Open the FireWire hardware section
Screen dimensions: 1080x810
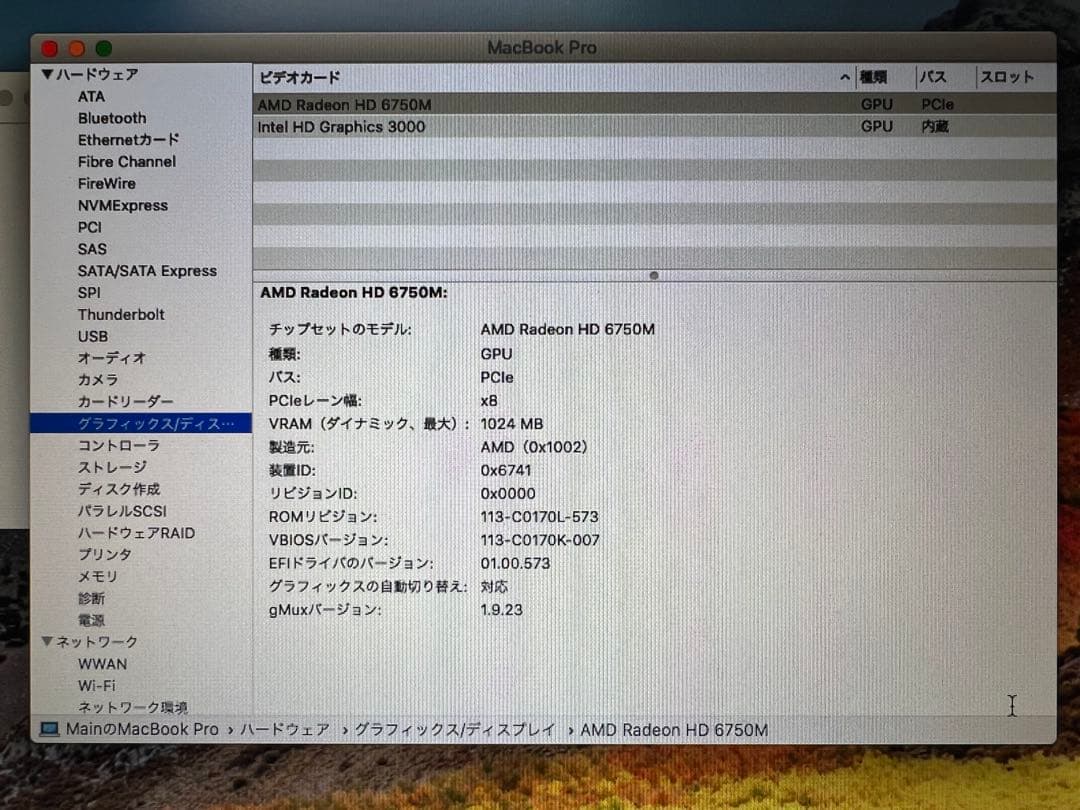click(x=106, y=183)
